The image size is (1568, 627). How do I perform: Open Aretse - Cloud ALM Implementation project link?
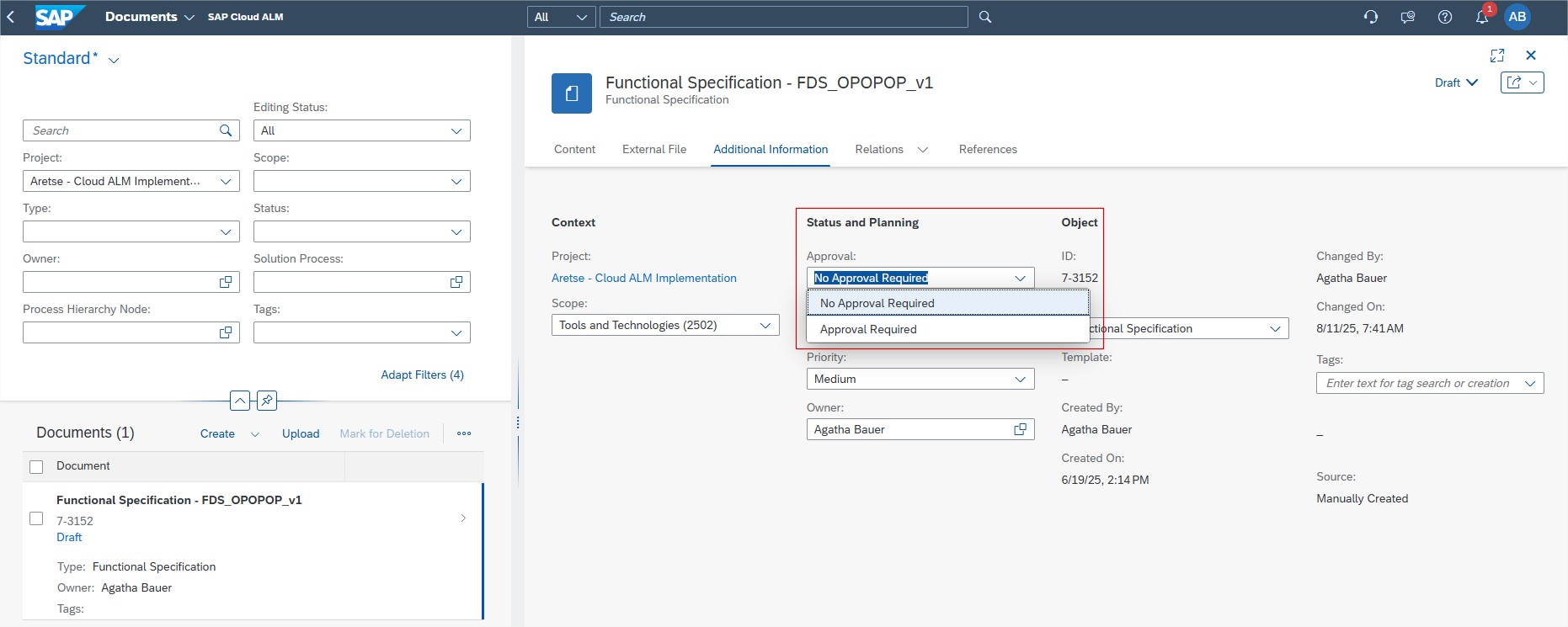pyautogui.click(x=643, y=278)
